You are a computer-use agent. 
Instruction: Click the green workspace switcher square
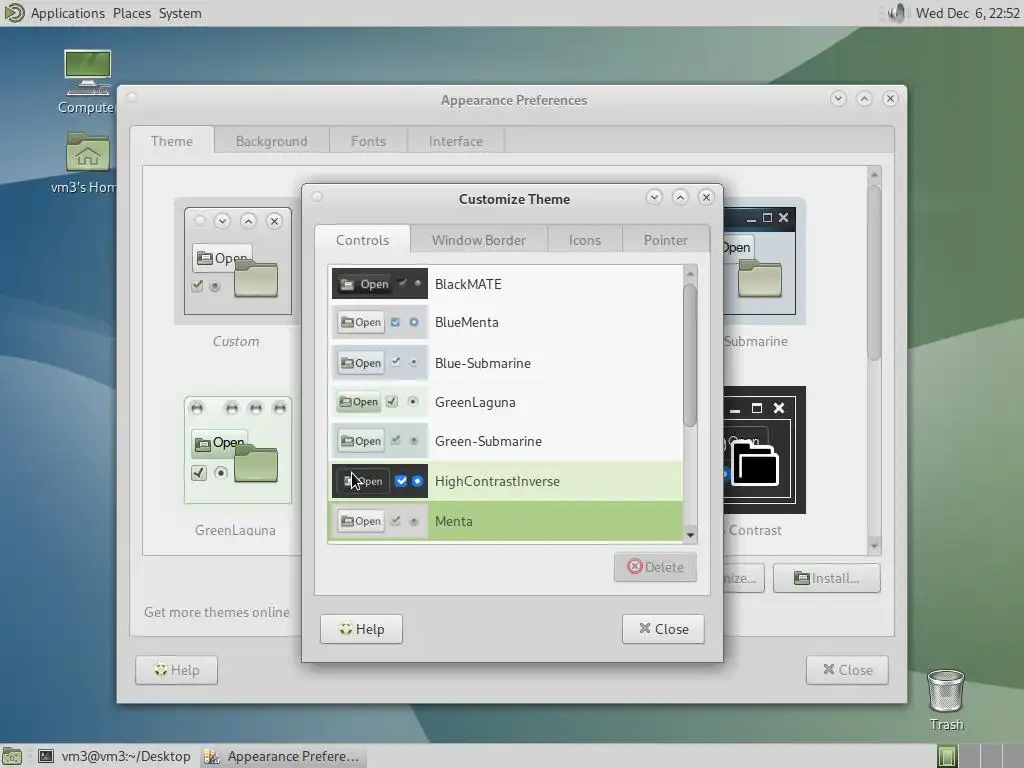click(x=946, y=756)
